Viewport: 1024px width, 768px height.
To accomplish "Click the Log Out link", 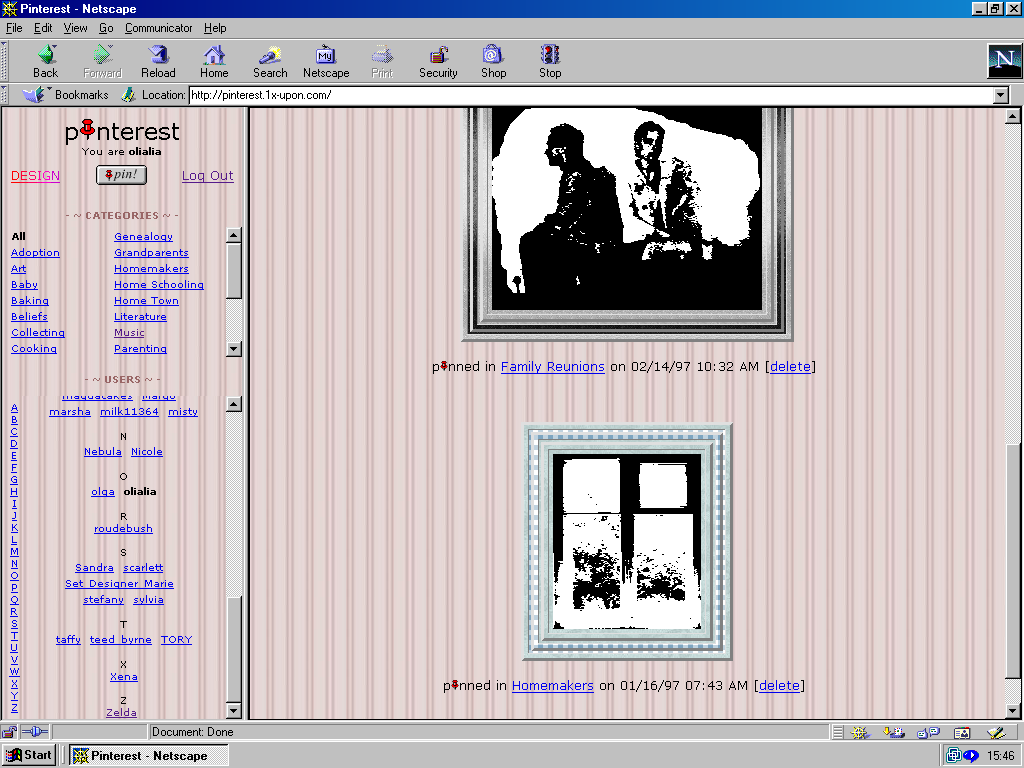I will [x=207, y=176].
